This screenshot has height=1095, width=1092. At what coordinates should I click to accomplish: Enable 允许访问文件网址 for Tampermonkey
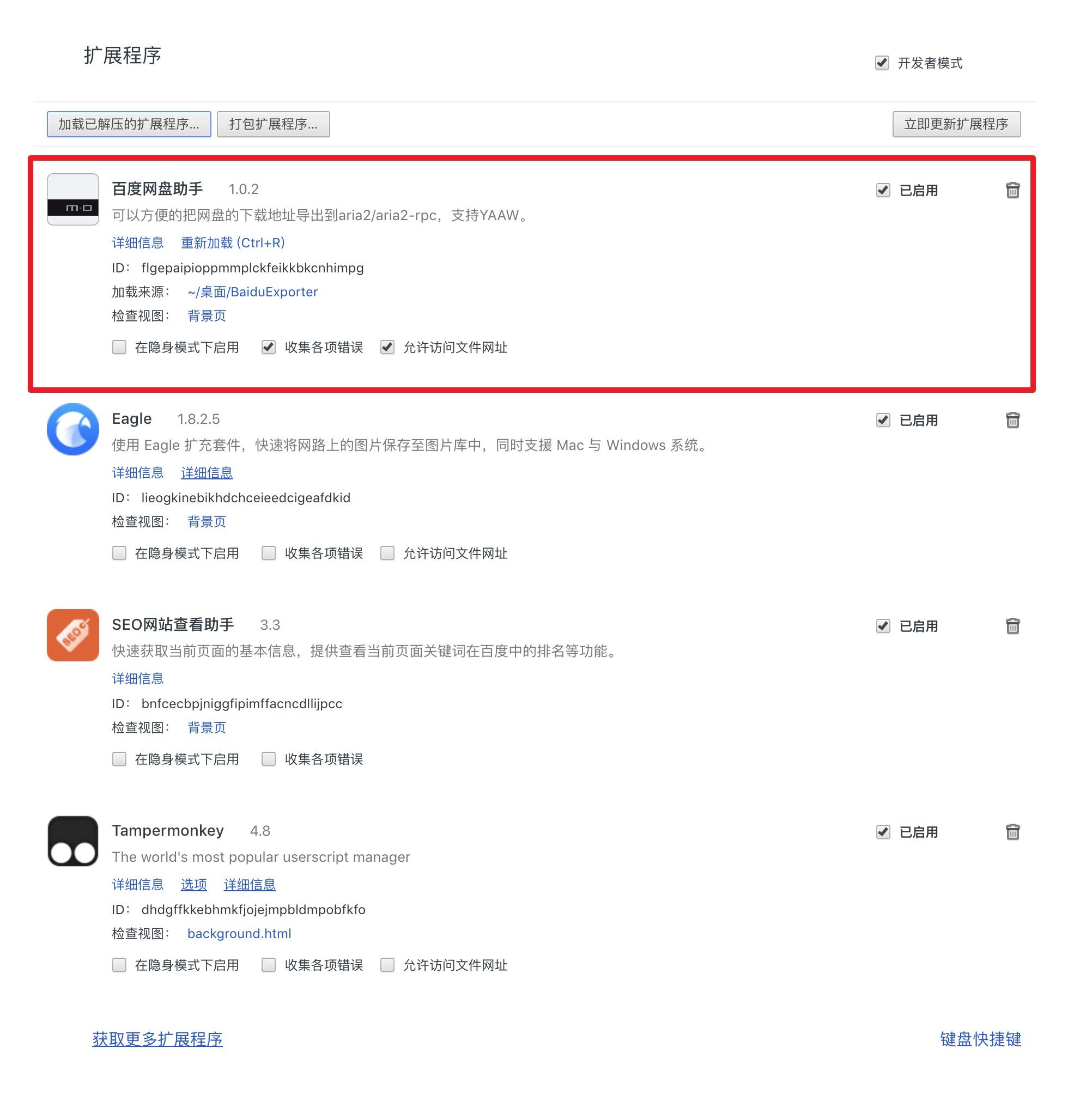tap(387, 964)
